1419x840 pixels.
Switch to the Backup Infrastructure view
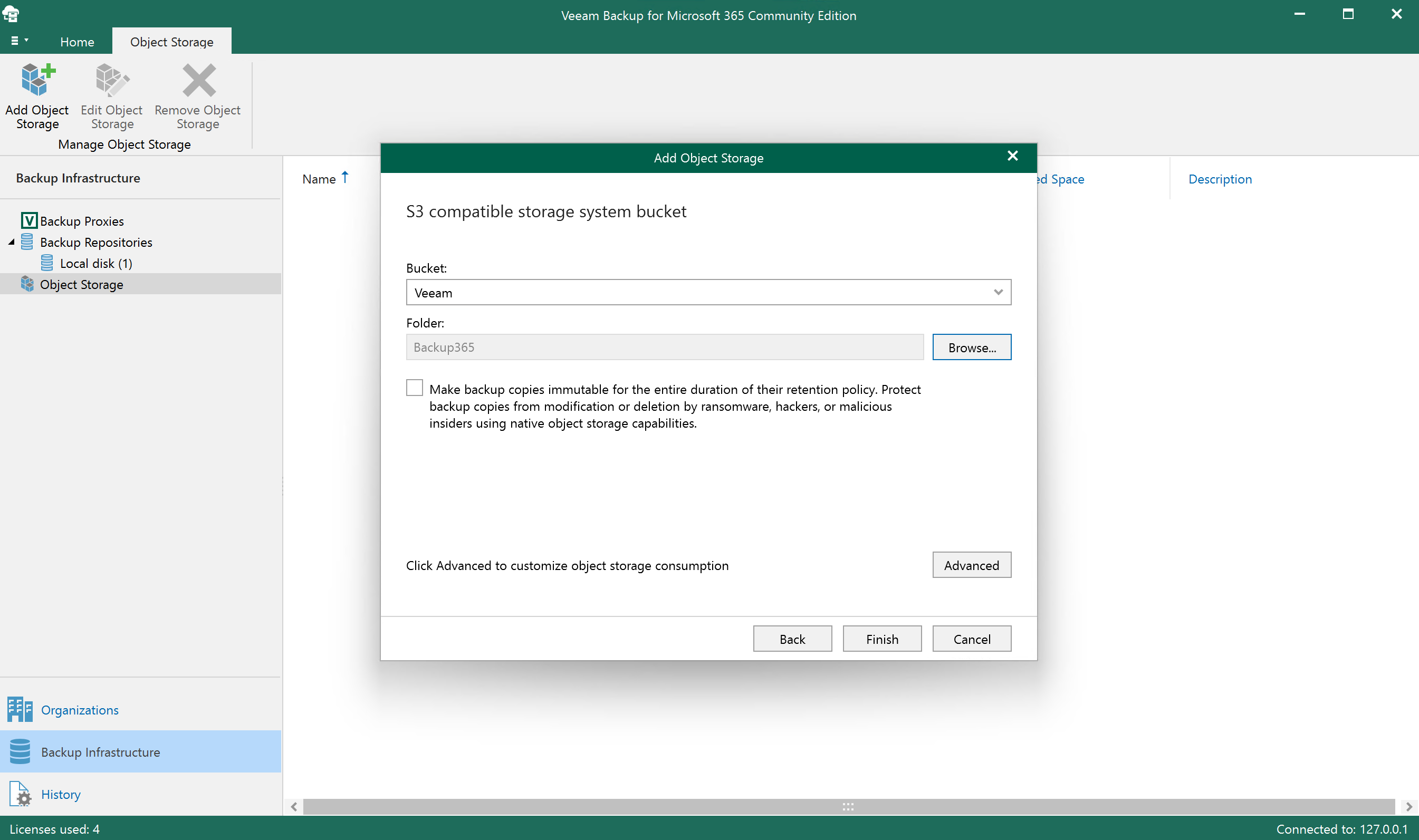101,752
